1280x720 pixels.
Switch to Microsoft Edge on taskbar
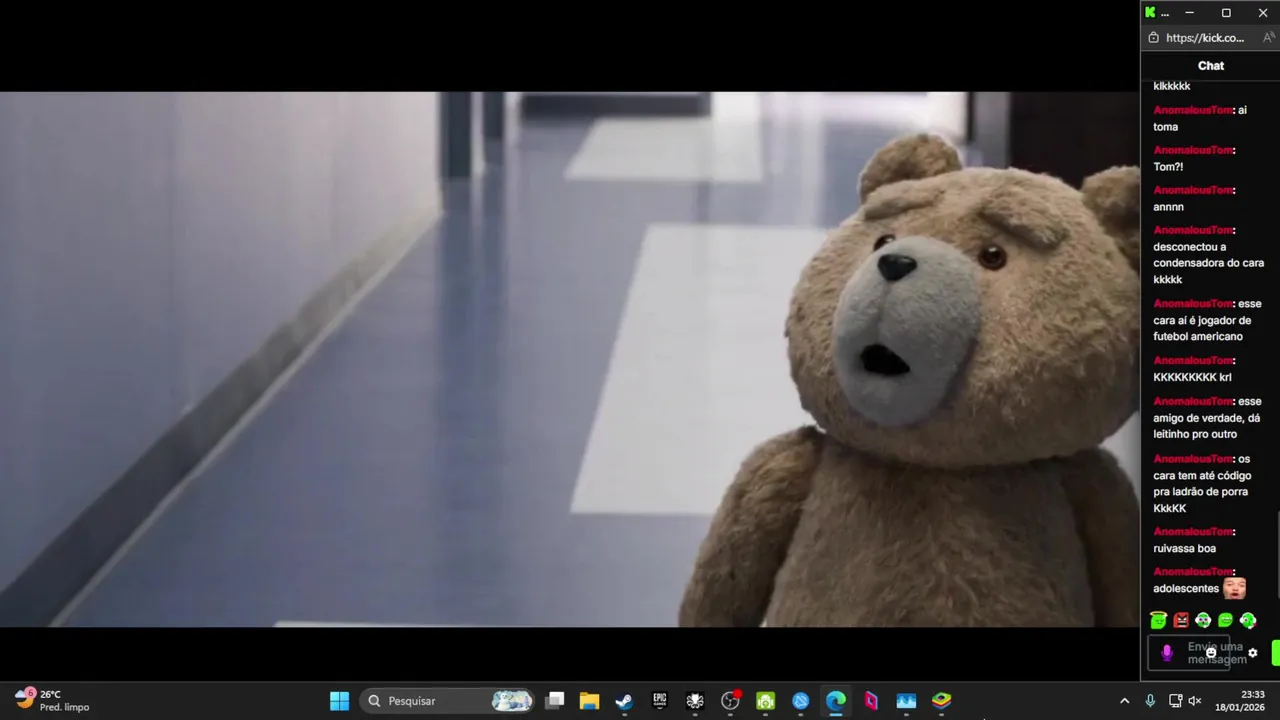[x=836, y=701]
